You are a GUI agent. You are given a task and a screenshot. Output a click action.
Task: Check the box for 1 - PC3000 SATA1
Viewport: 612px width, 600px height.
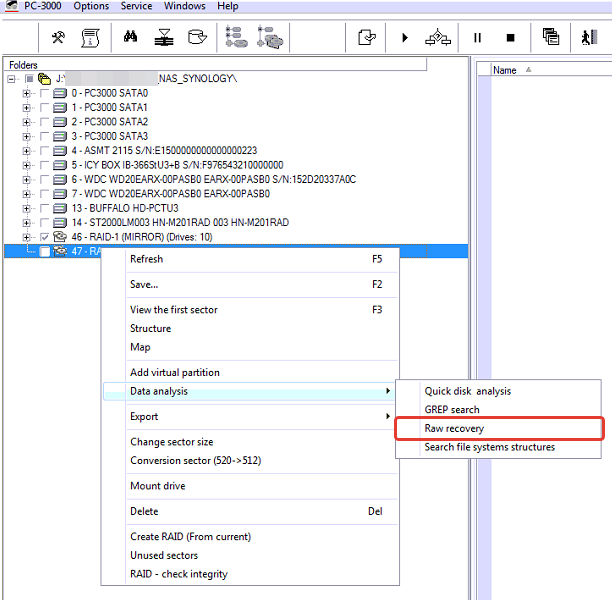44,108
